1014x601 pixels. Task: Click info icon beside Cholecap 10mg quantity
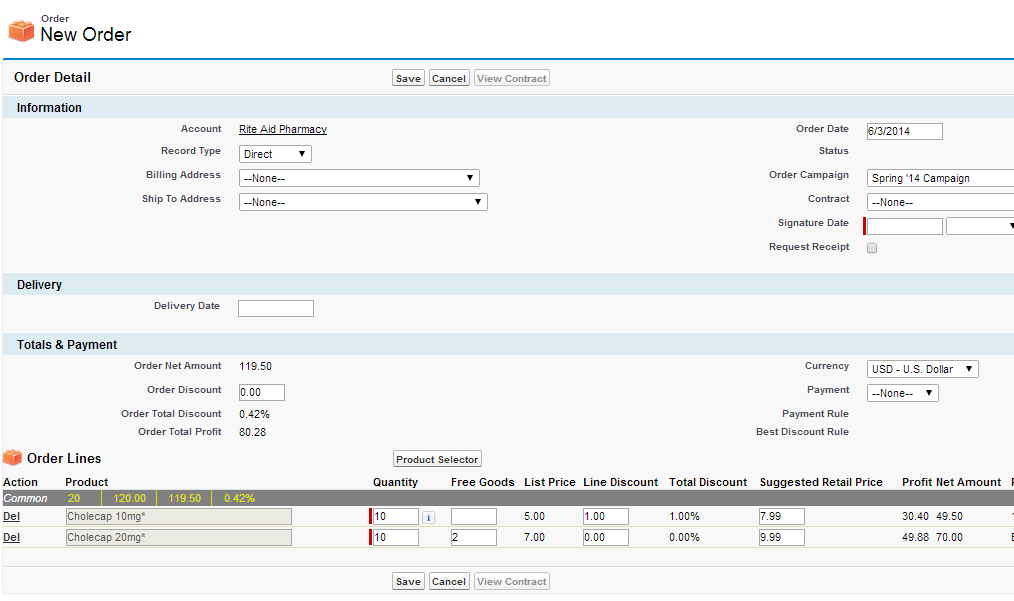coord(428,518)
